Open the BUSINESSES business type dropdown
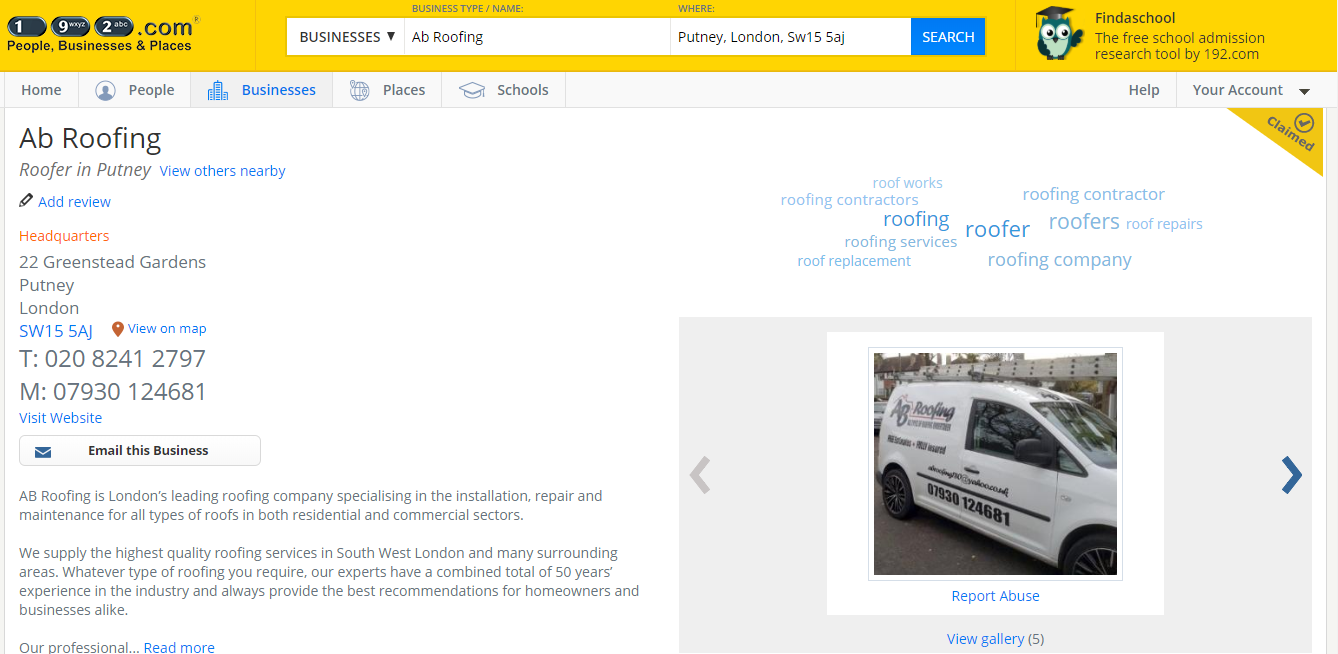The image size is (1338, 654). click(344, 35)
